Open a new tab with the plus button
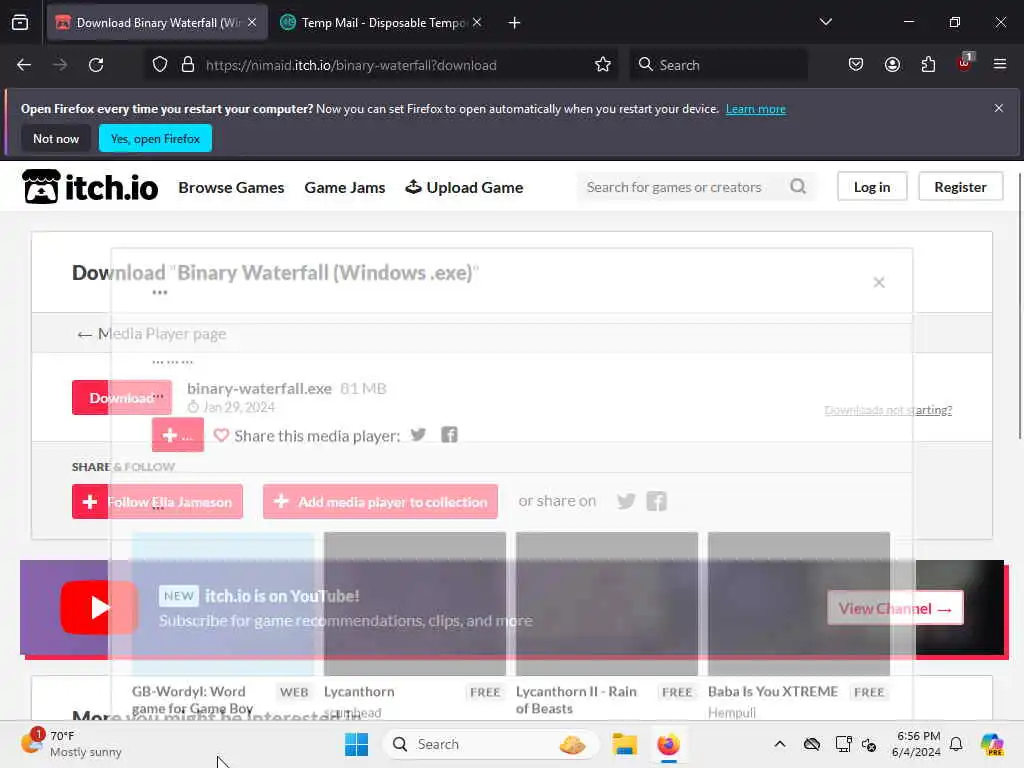Screen dimensions: 1024x768 tap(515, 23)
